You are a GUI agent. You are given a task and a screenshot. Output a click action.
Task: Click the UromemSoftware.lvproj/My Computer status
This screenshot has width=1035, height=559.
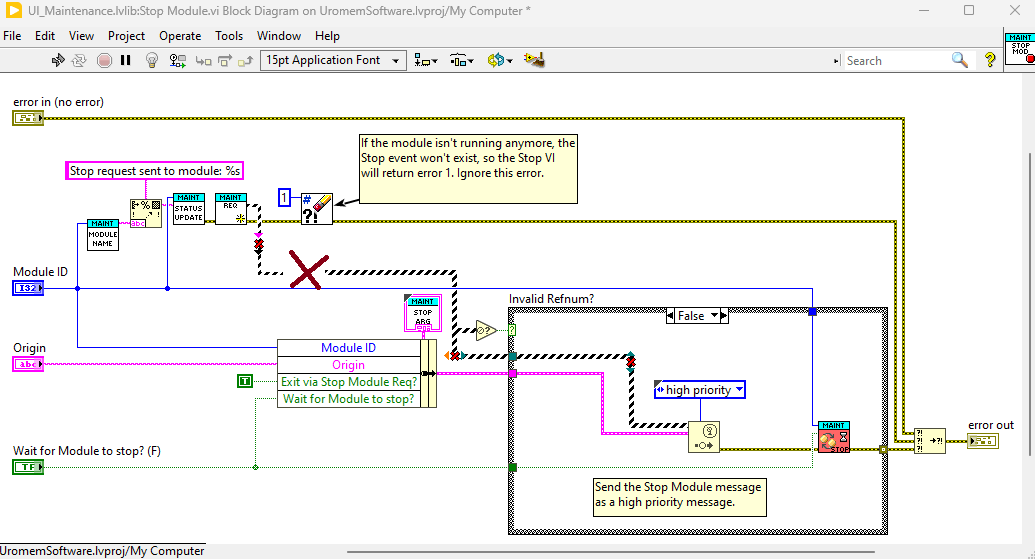click(102, 551)
